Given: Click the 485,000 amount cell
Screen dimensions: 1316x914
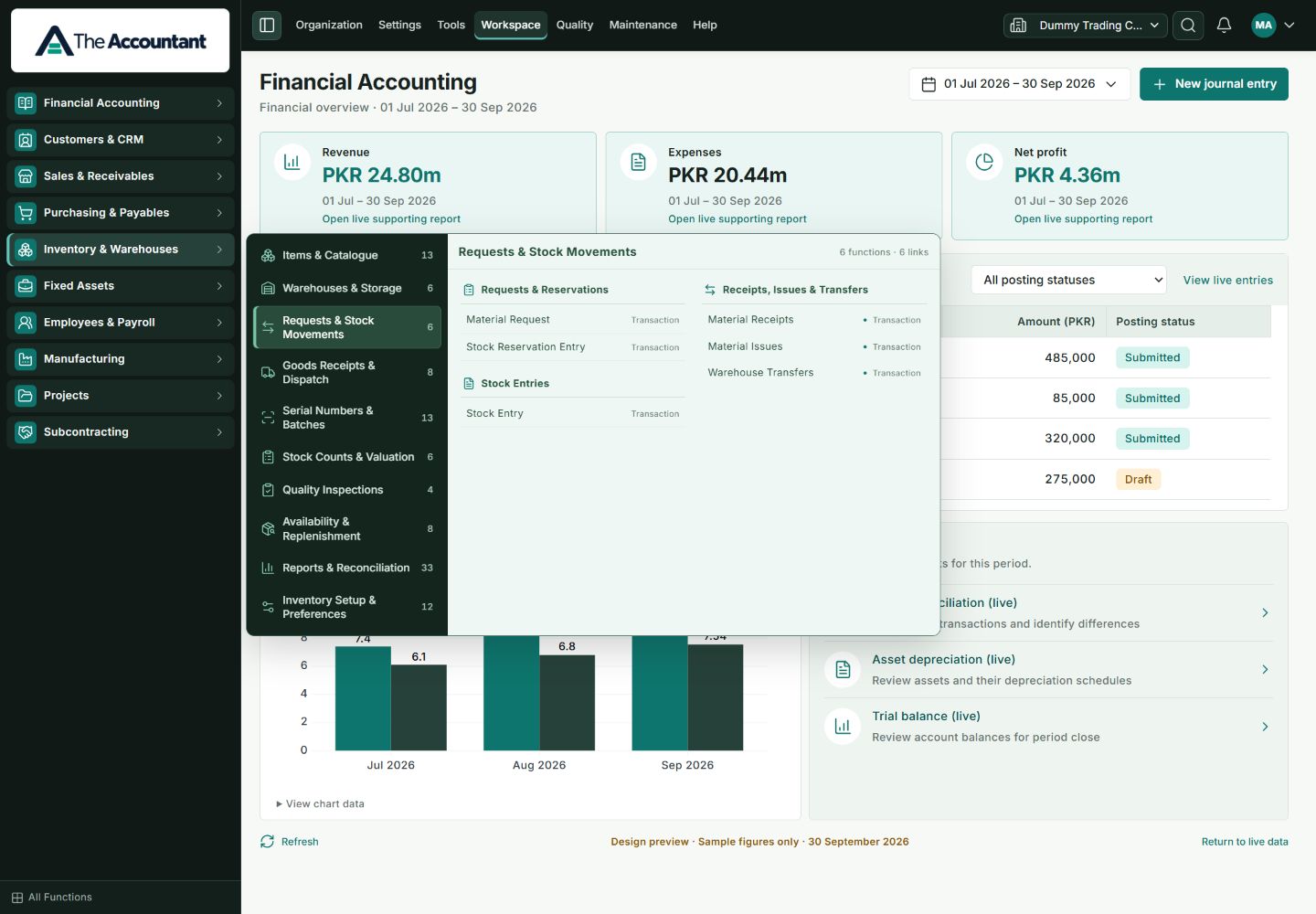Looking at the screenshot, I should [1070, 357].
